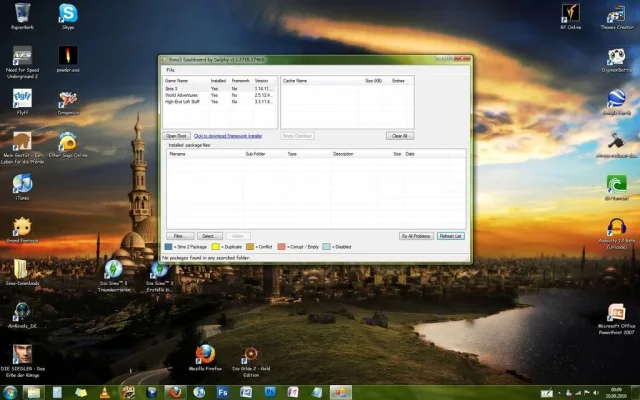Screen dimensions: 640x400
Task: Click the Themes Creator shortcut
Action: click(616, 16)
